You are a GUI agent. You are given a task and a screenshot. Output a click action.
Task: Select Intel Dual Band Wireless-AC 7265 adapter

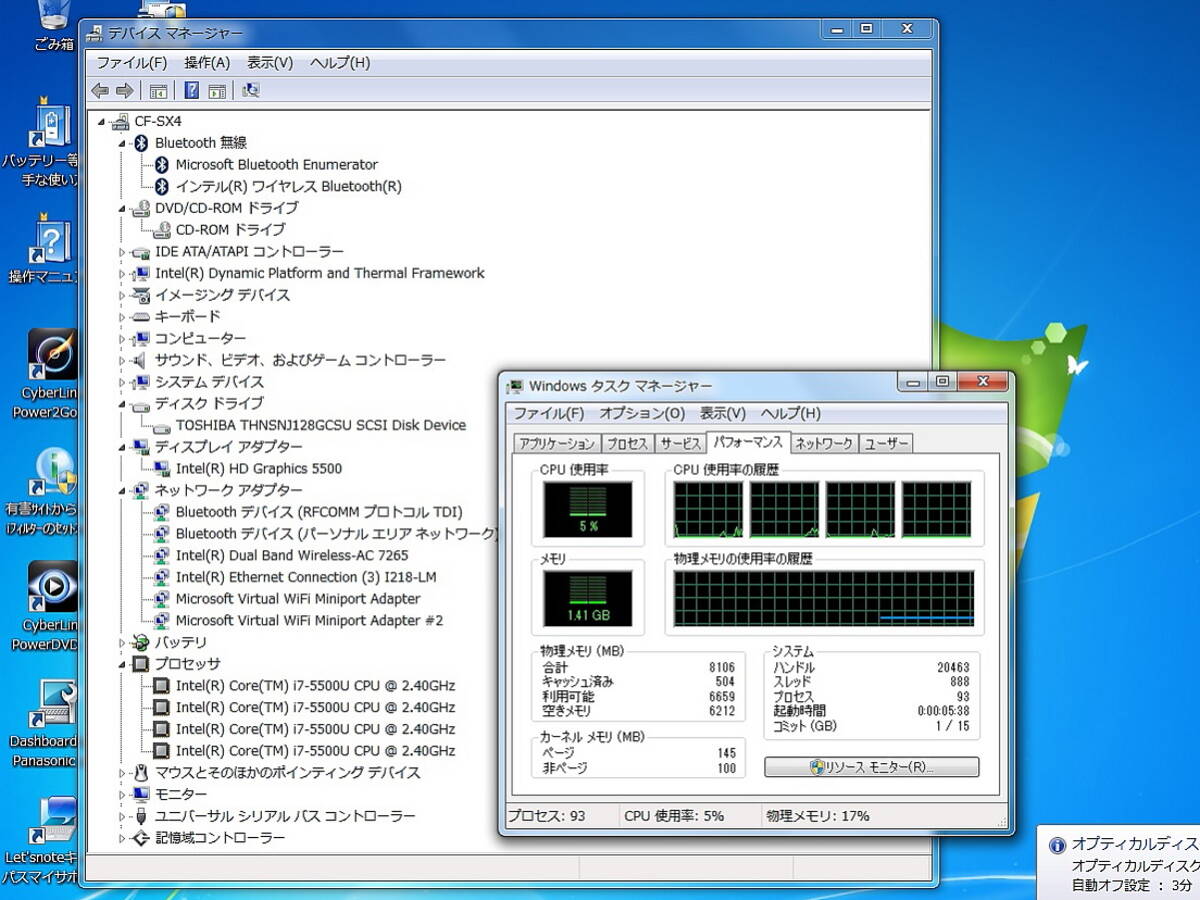click(291, 555)
